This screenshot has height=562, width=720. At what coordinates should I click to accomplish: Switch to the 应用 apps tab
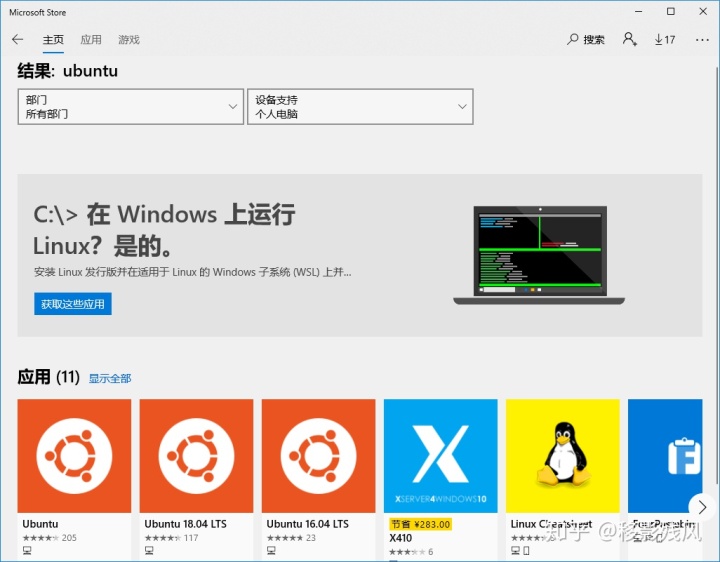pyautogui.click(x=91, y=40)
